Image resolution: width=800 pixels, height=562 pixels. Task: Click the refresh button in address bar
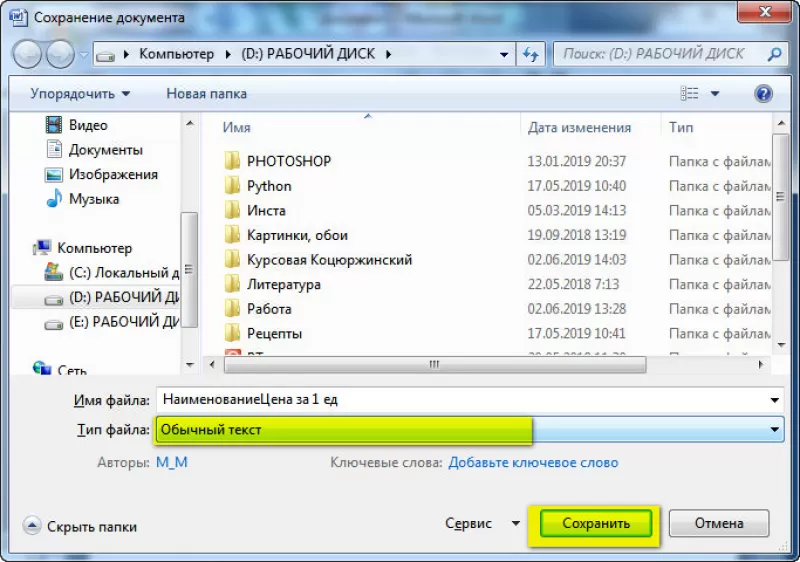pyautogui.click(x=531, y=55)
